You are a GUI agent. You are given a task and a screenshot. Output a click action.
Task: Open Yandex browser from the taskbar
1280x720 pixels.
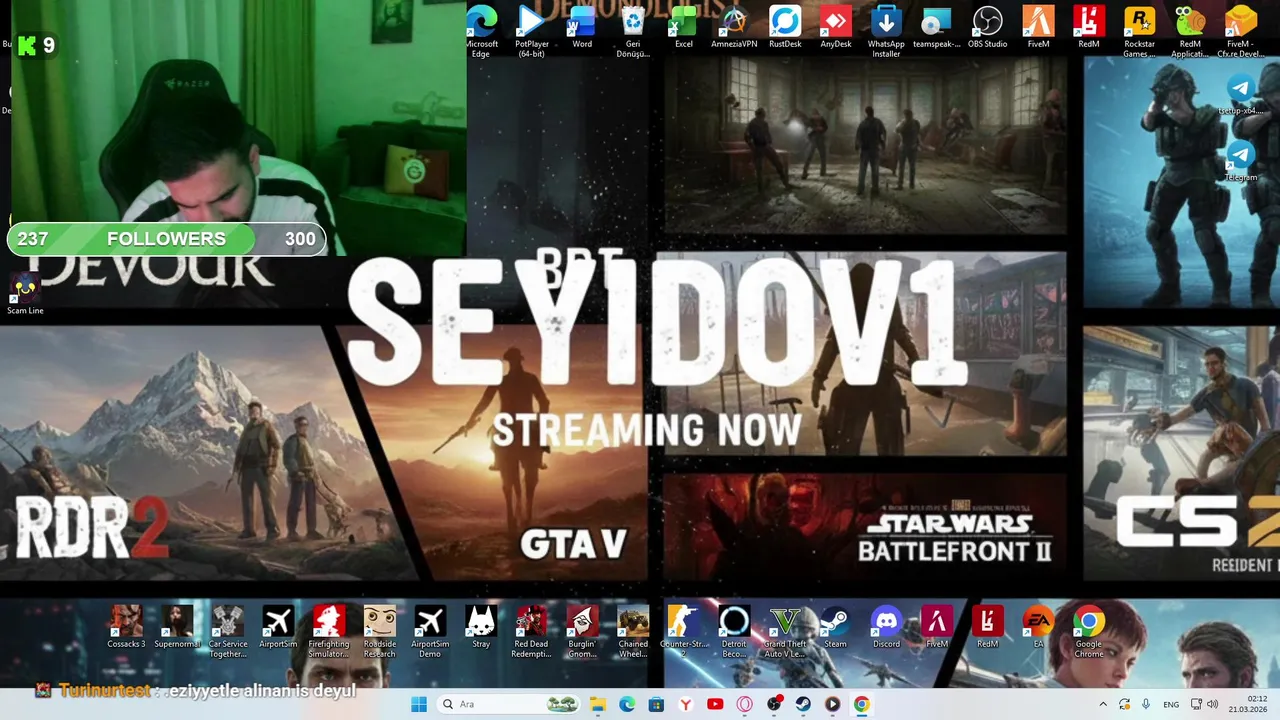685,704
